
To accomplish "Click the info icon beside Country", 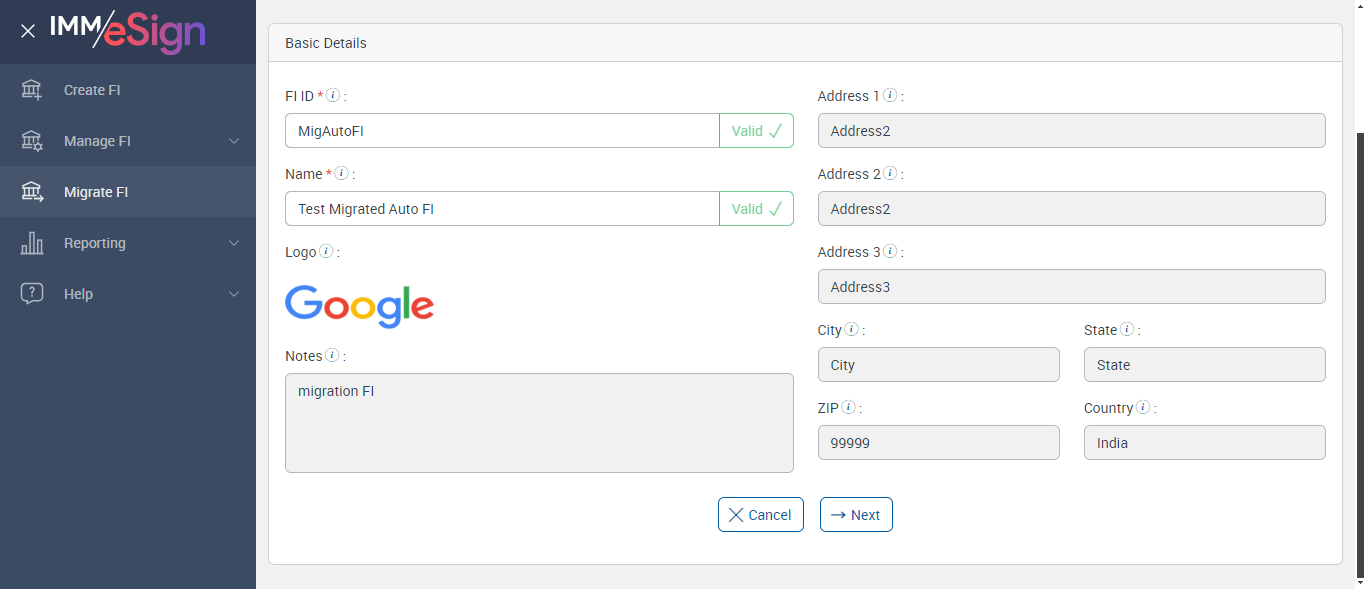I will (x=1143, y=408).
